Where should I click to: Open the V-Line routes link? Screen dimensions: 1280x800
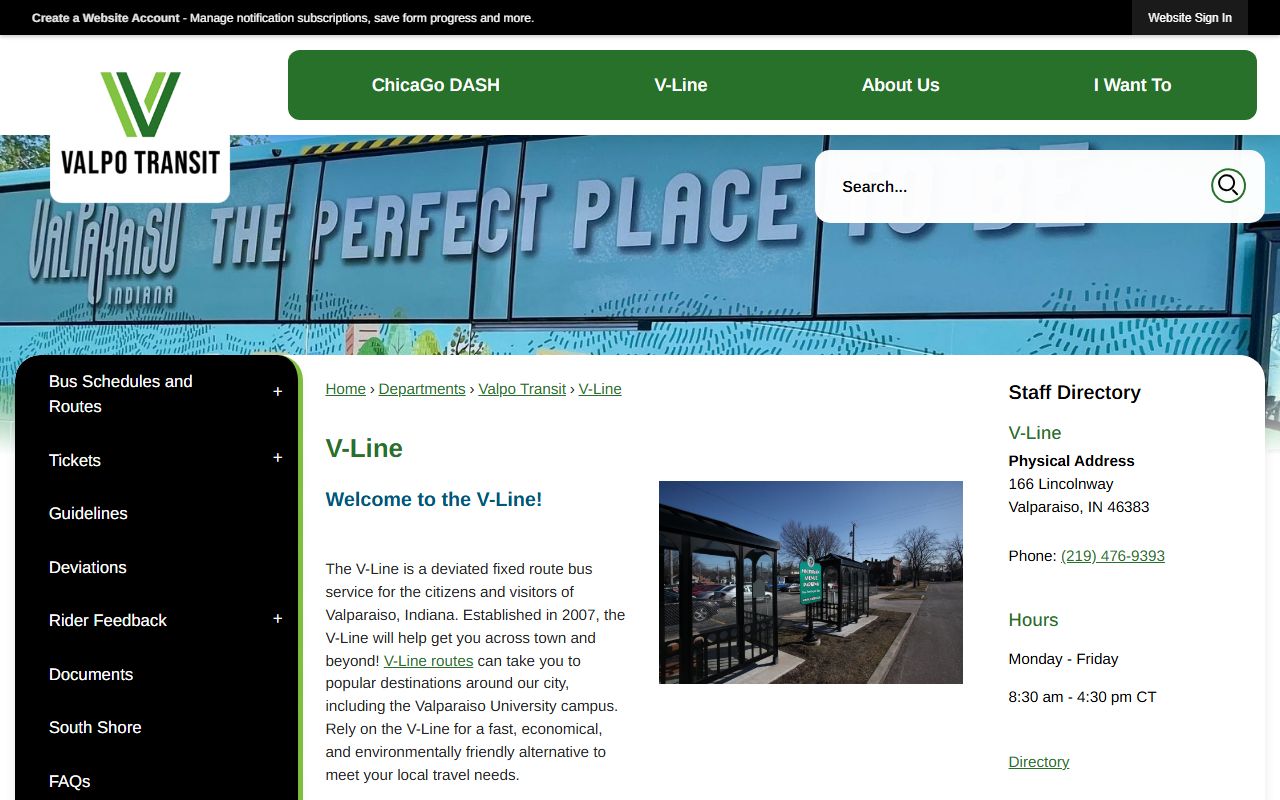point(428,661)
